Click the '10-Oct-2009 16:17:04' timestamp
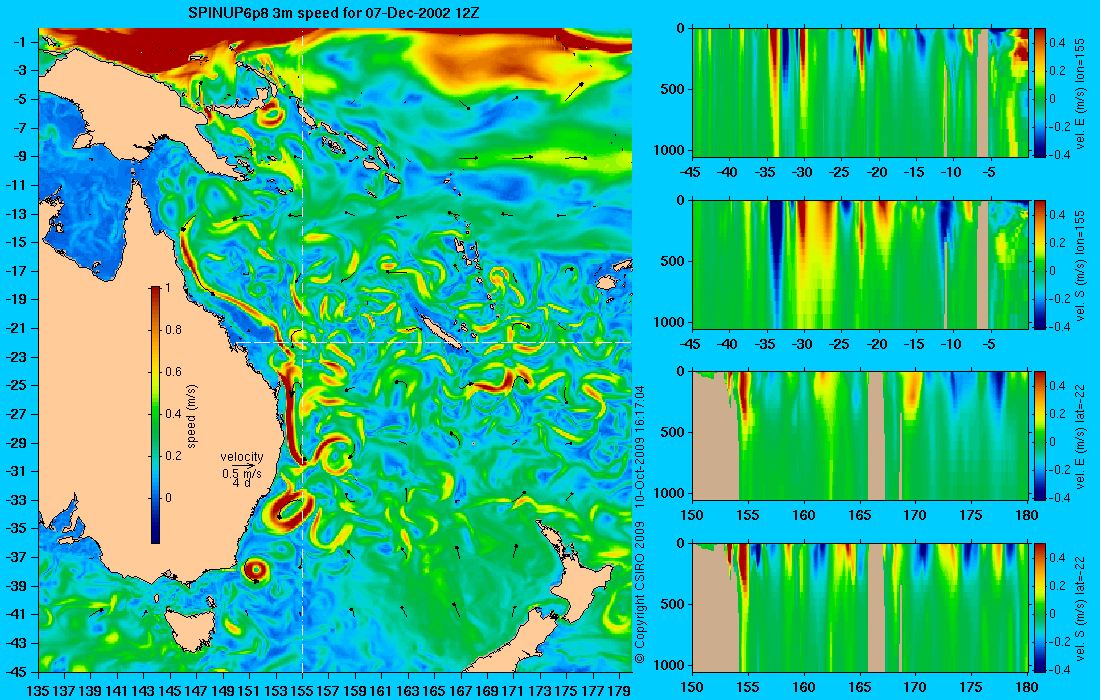The width and height of the screenshot is (1100, 700). tap(639, 445)
